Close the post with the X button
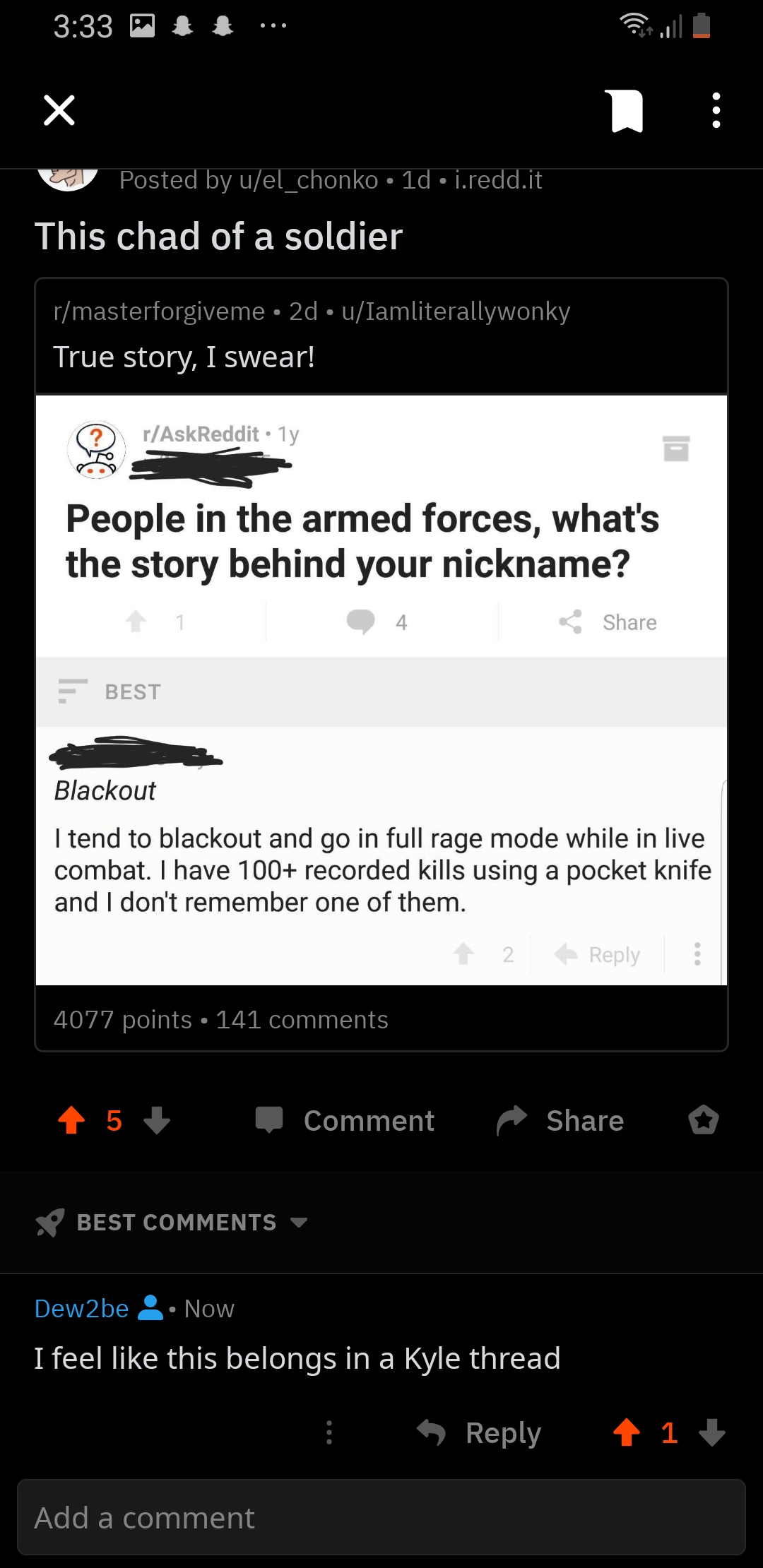Screen dimensions: 763x1568 coord(58,109)
